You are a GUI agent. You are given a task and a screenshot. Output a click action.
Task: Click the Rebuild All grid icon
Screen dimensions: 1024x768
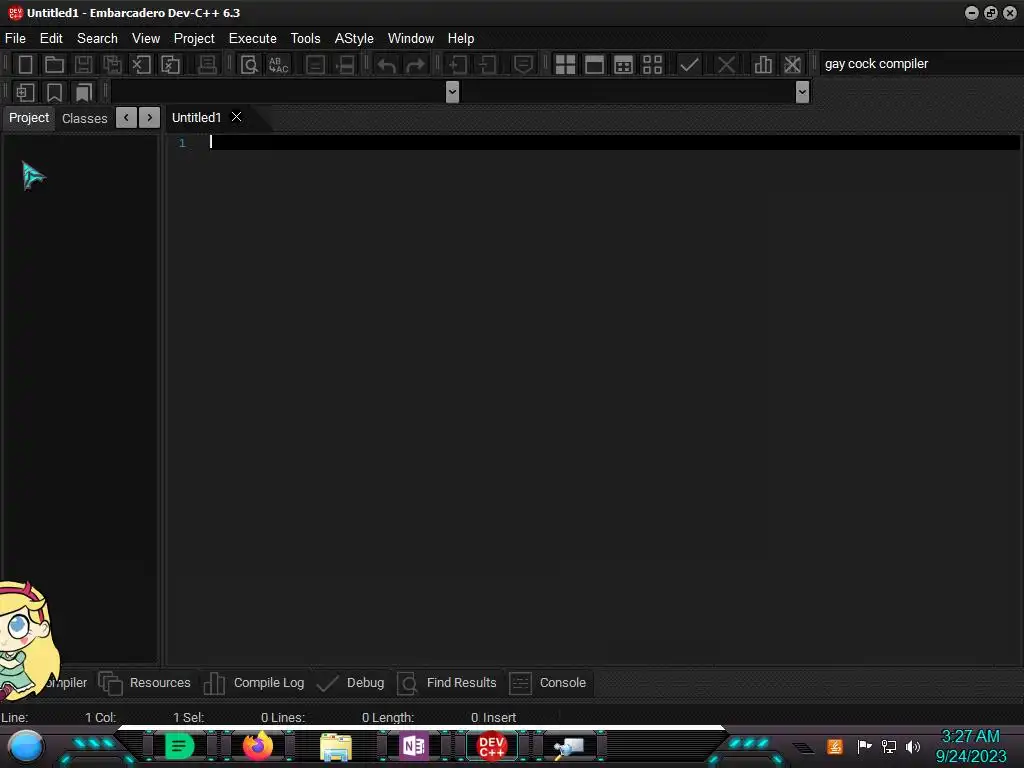coord(652,64)
